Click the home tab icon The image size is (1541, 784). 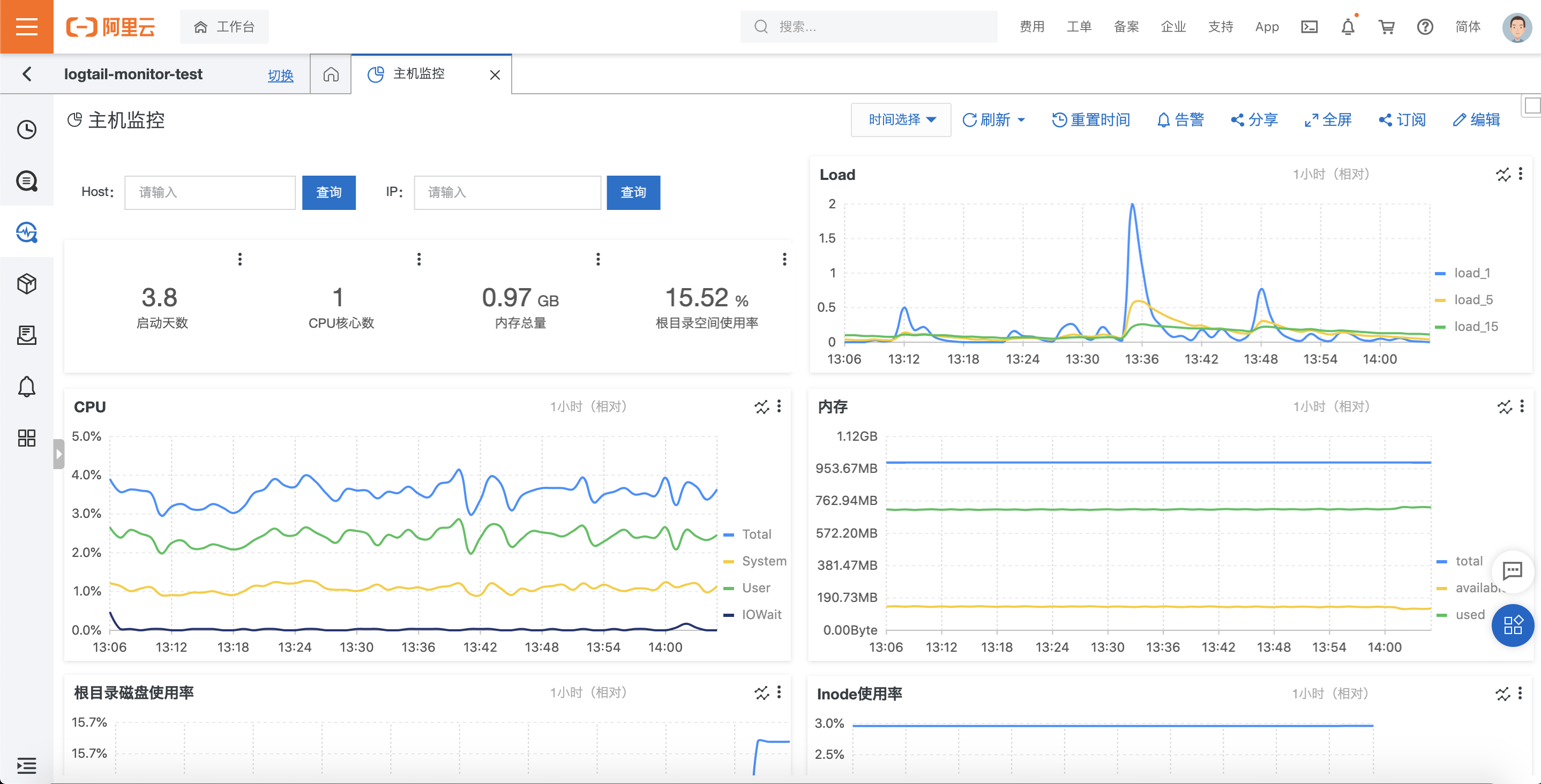(331, 74)
